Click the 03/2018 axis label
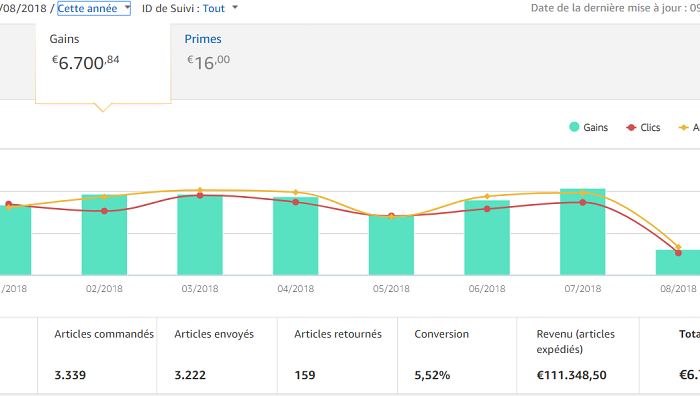 coord(200,289)
